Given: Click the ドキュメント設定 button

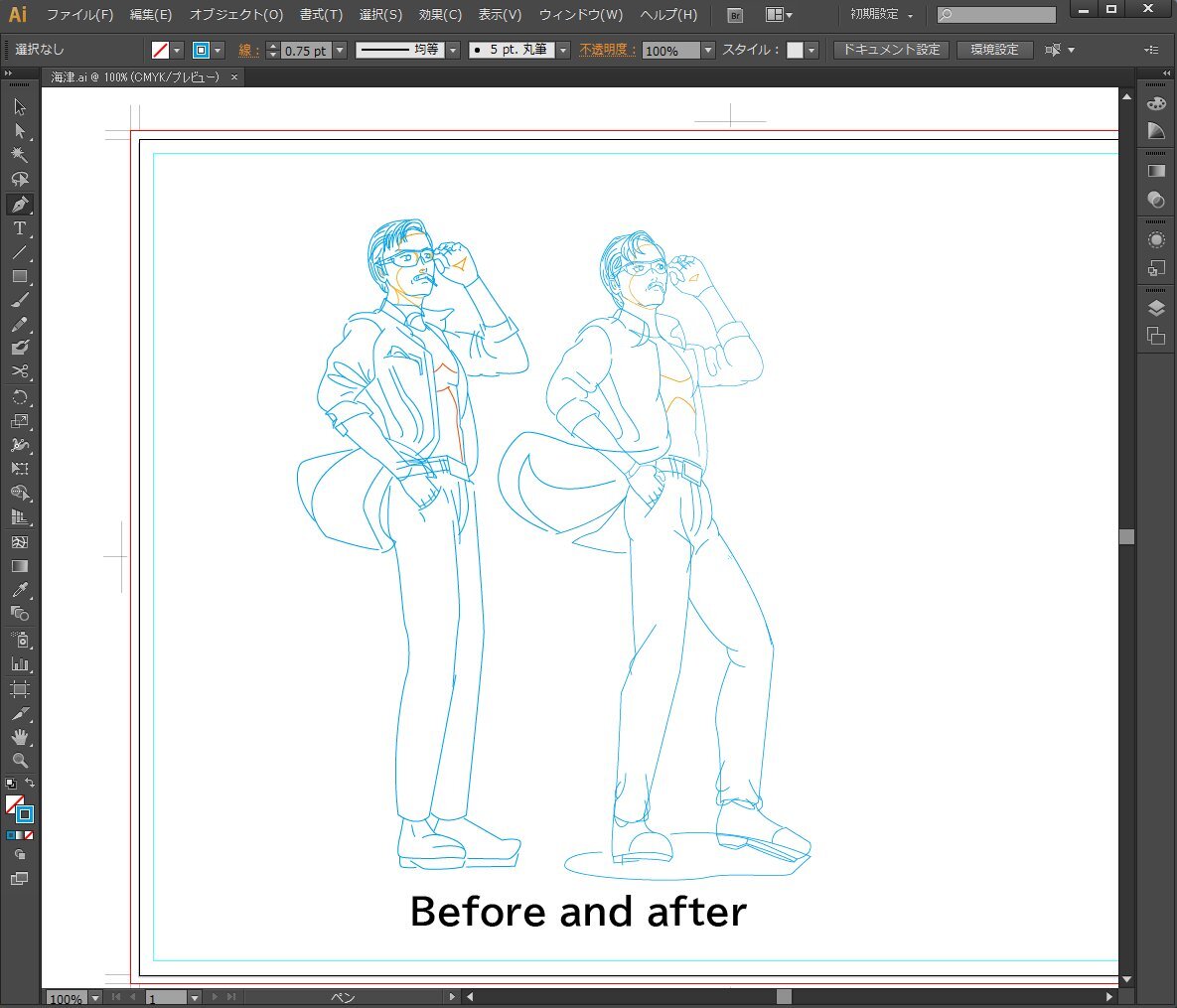Looking at the screenshot, I should 891,50.
